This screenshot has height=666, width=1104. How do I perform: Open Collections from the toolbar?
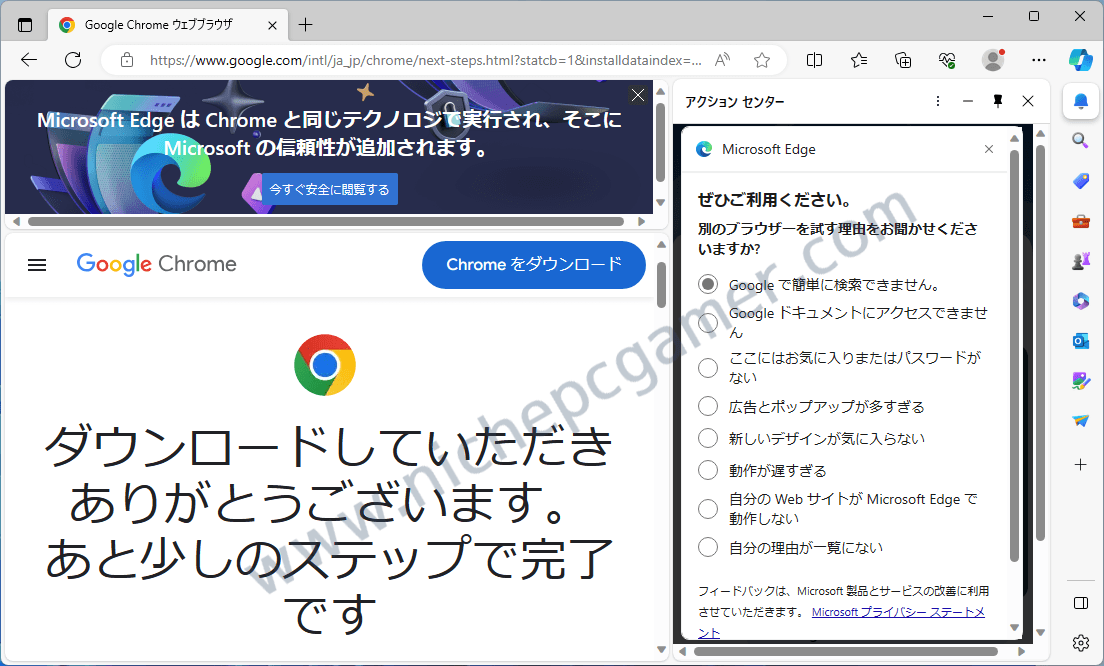[x=903, y=61]
